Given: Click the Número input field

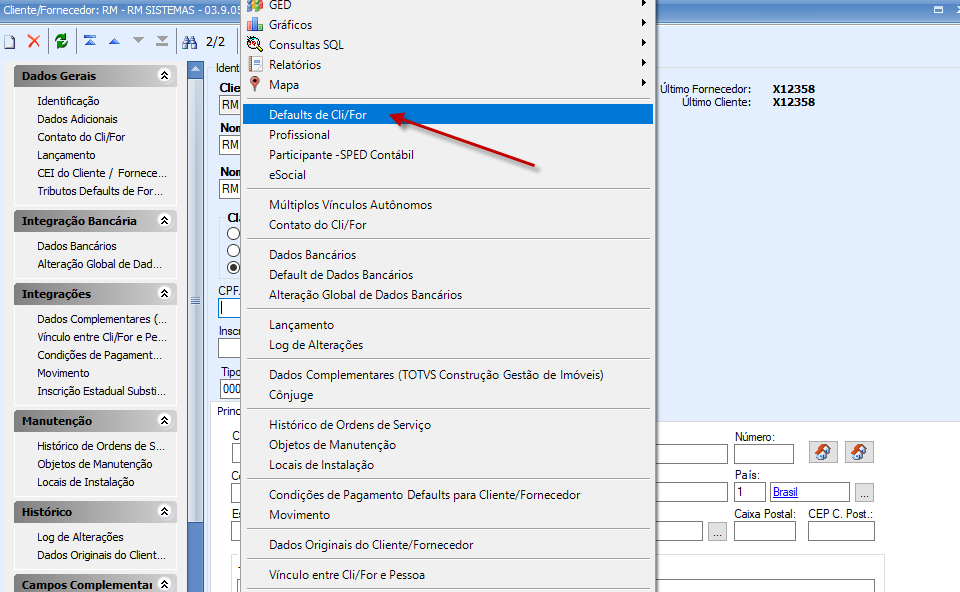Looking at the screenshot, I should pyautogui.click(x=763, y=454).
